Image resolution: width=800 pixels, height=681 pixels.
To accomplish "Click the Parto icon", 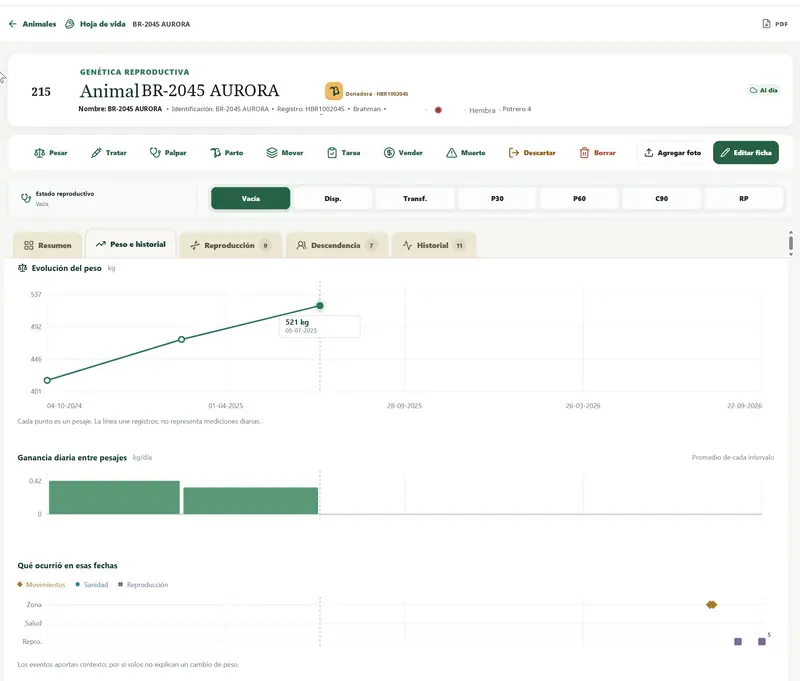I will pyautogui.click(x=216, y=153).
